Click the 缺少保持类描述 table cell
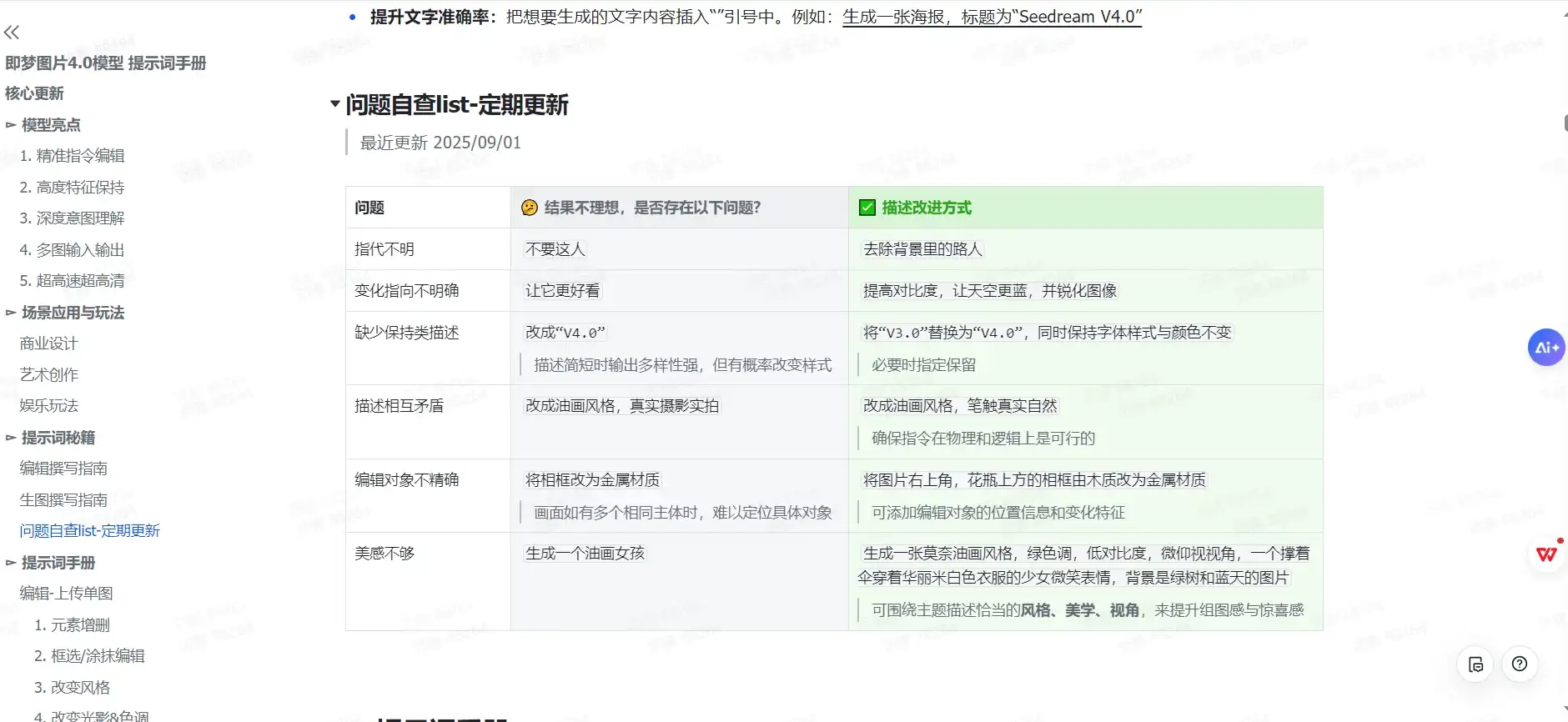Screen dimensions: 1568x722 pyautogui.click(x=428, y=348)
